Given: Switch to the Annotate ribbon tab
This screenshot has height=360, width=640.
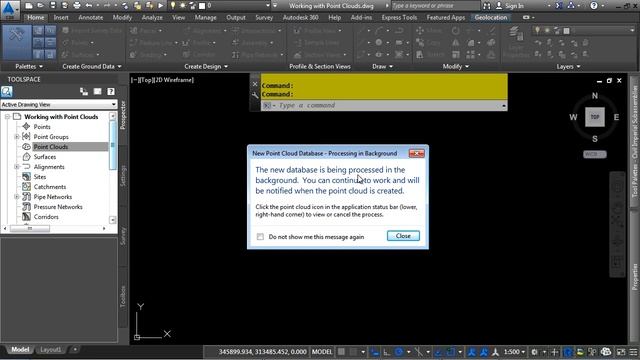Looking at the screenshot, I should [x=91, y=18].
